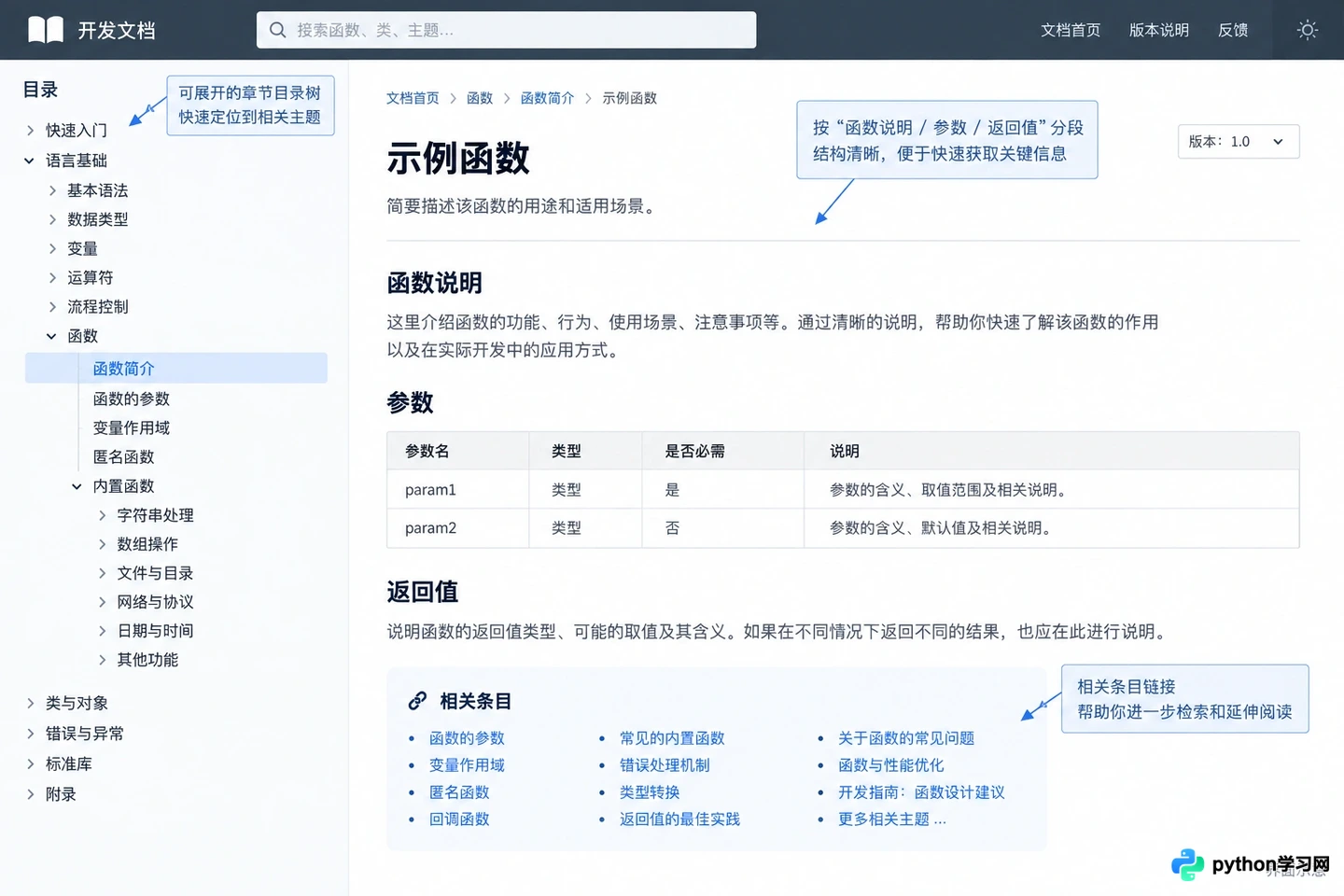Open the 版本: 1.0 dropdown
Screen dimensions: 1344x896
1239,142
